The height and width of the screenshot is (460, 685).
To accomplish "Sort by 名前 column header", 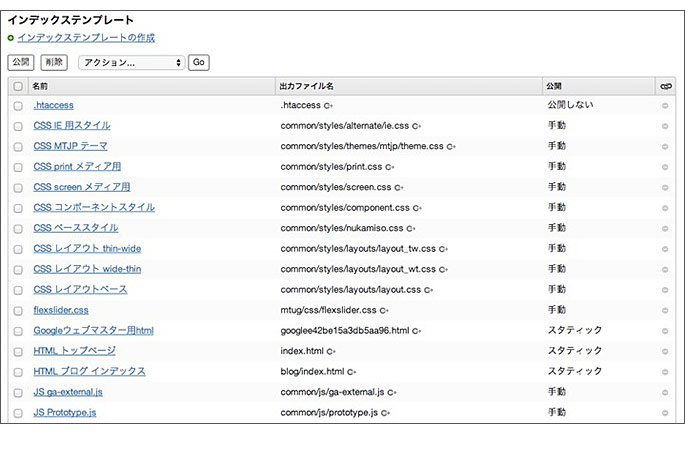I will (x=40, y=86).
